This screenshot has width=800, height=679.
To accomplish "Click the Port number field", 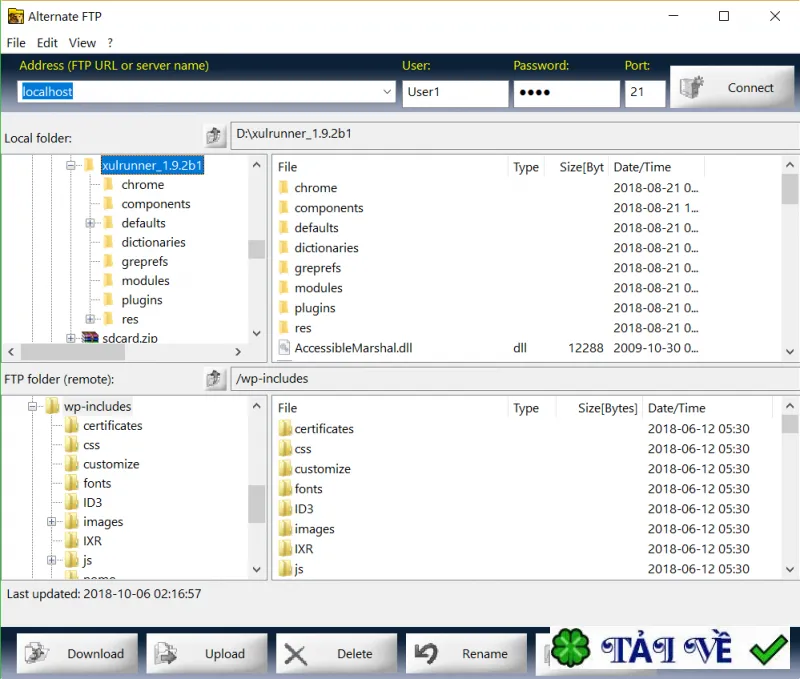I will coord(645,93).
